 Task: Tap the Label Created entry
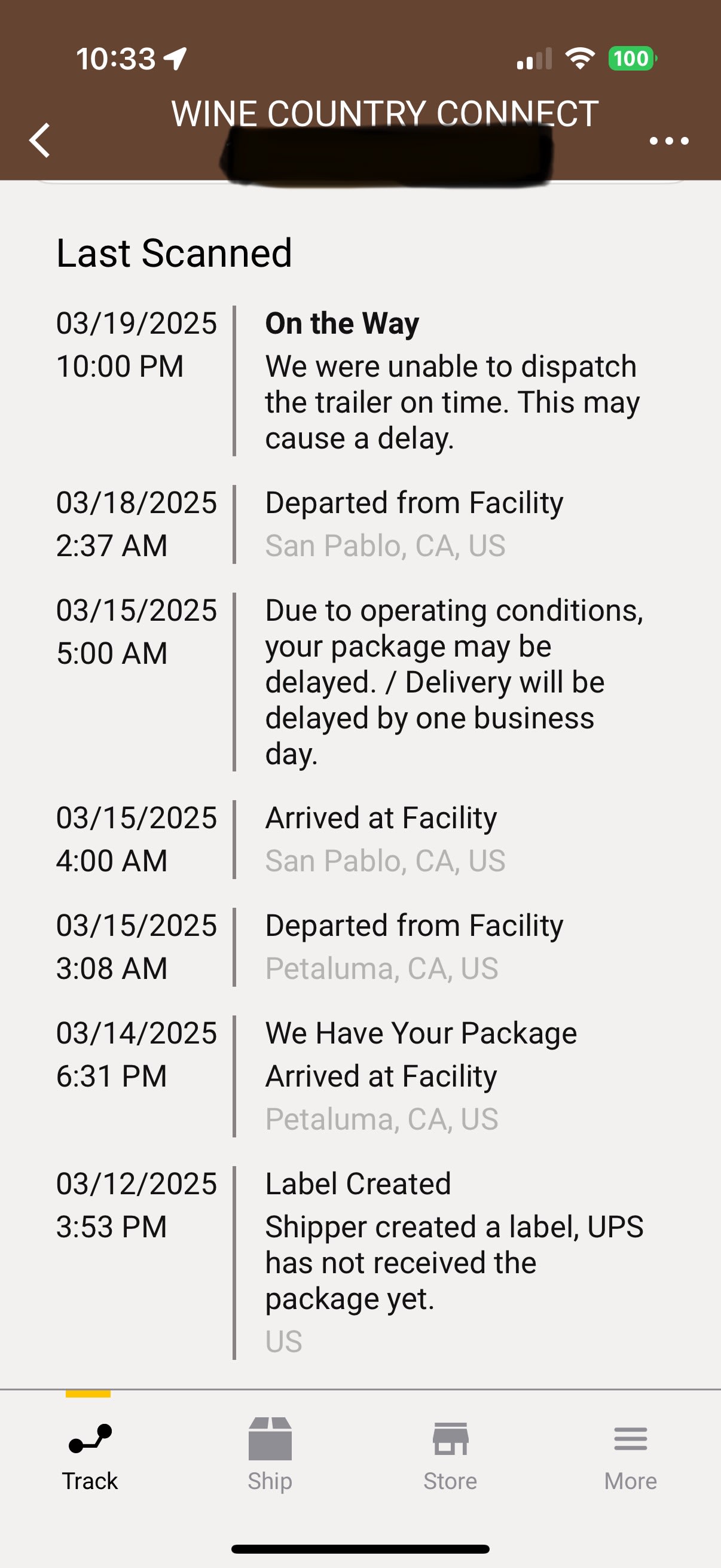pyautogui.click(x=358, y=1184)
